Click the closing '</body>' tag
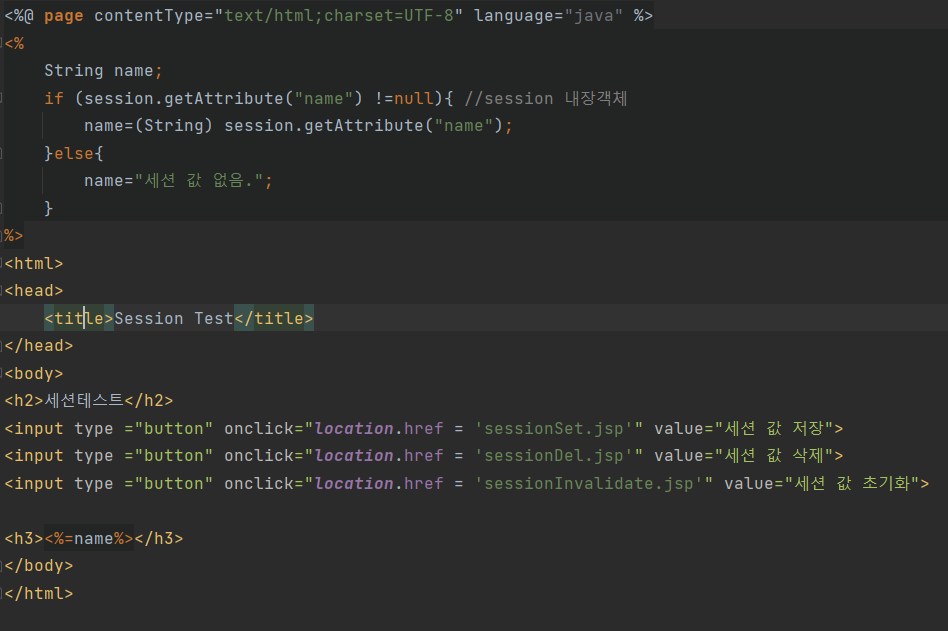948x631 pixels. click(39, 566)
